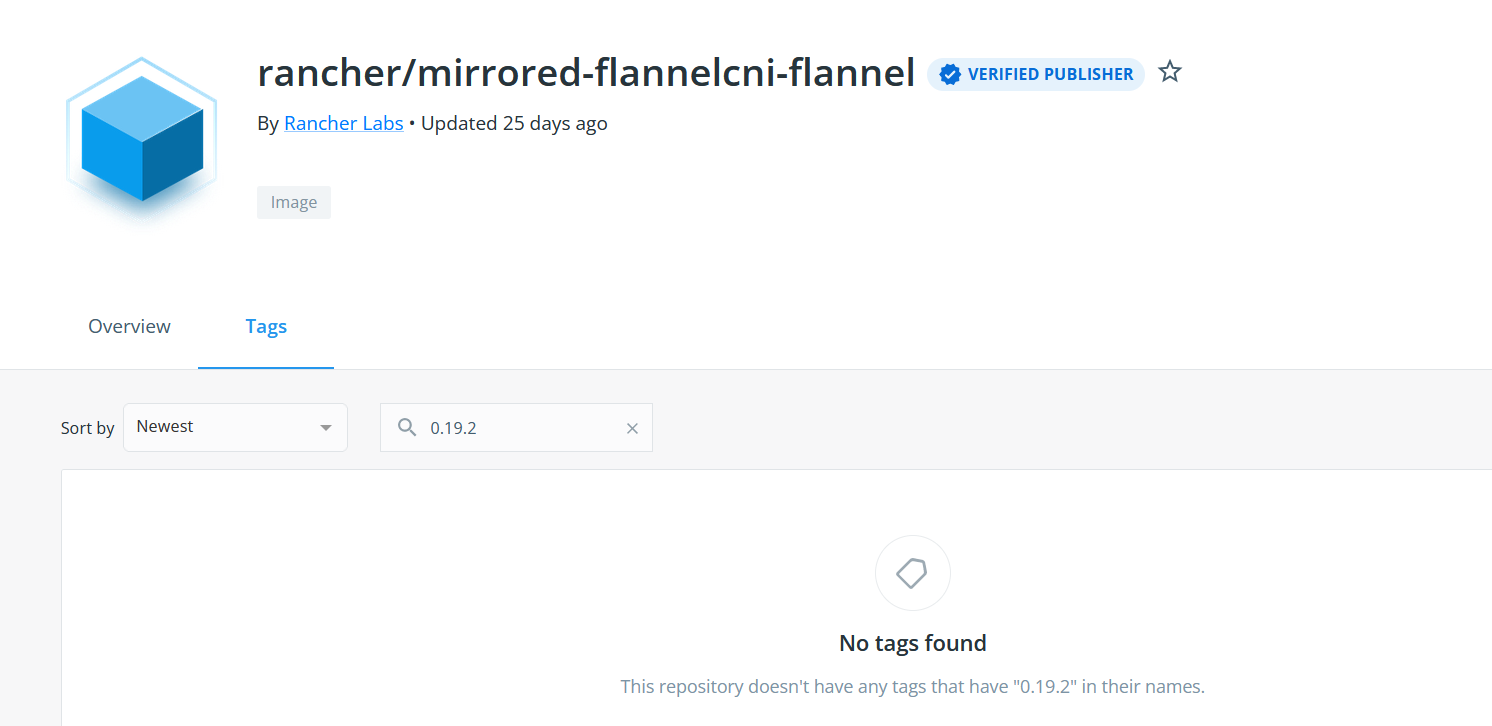
Task: Select the Tags tab
Action: pos(265,326)
